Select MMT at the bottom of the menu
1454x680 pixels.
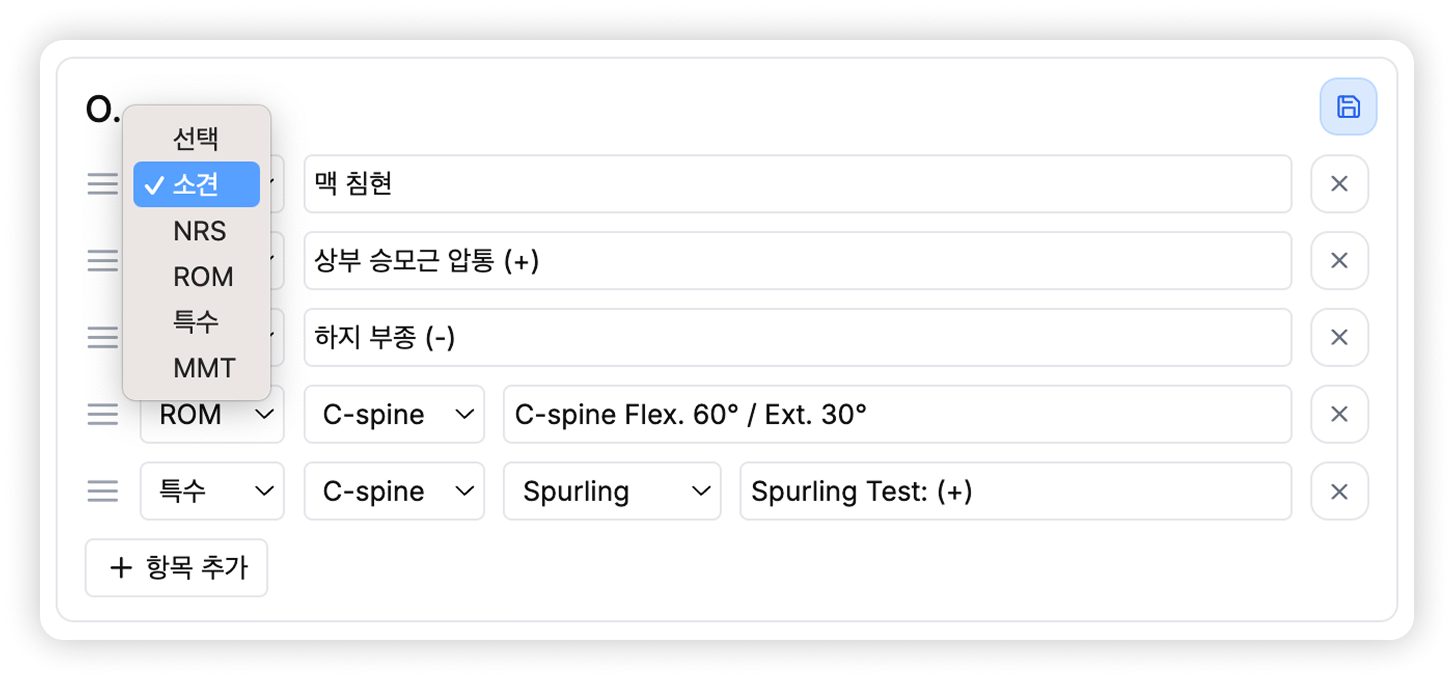(x=204, y=367)
